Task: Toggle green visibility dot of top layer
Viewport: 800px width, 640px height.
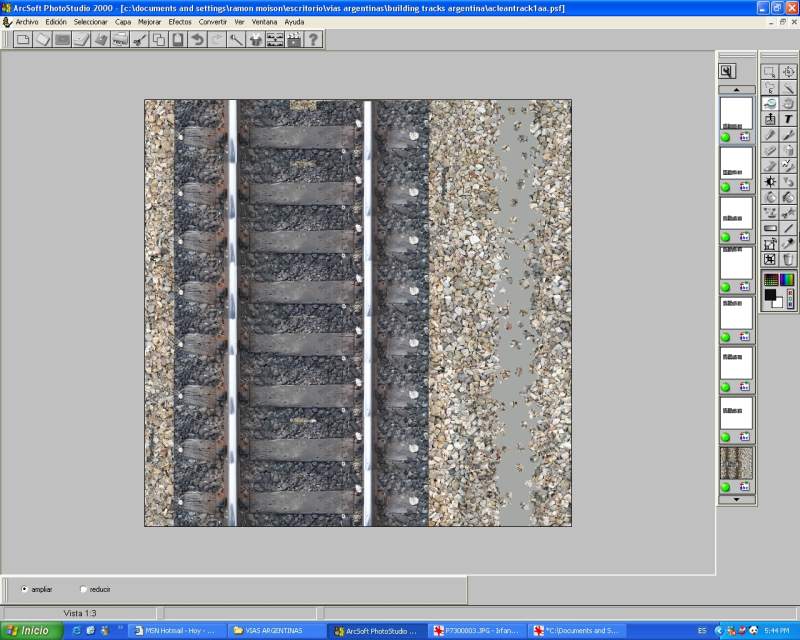Action: click(x=726, y=137)
